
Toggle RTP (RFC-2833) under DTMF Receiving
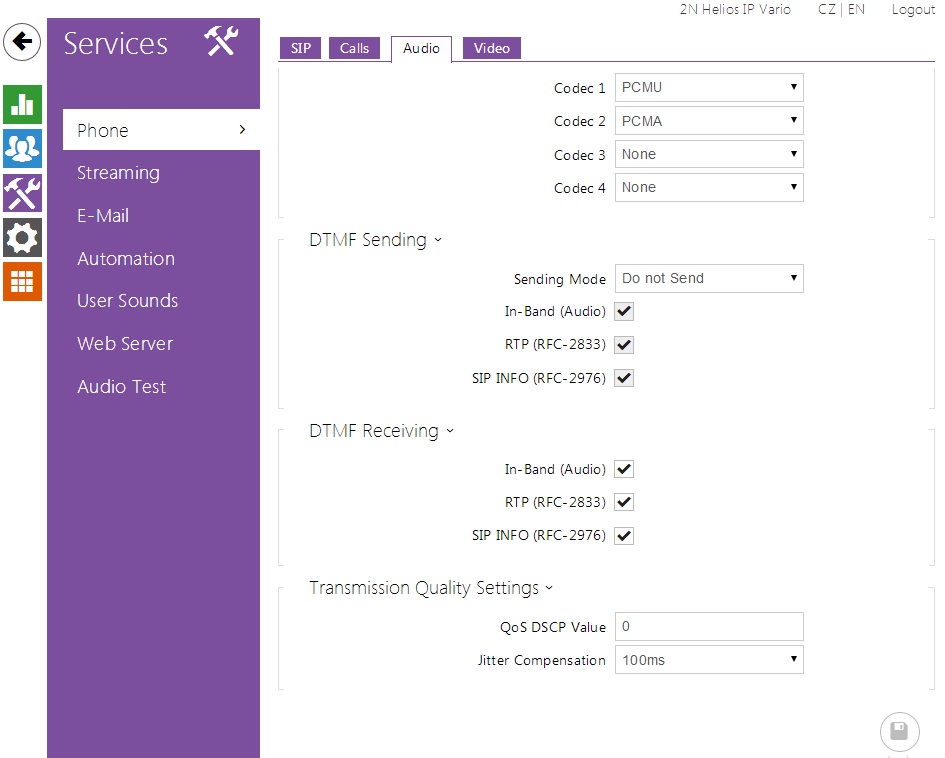click(x=624, y=502)
